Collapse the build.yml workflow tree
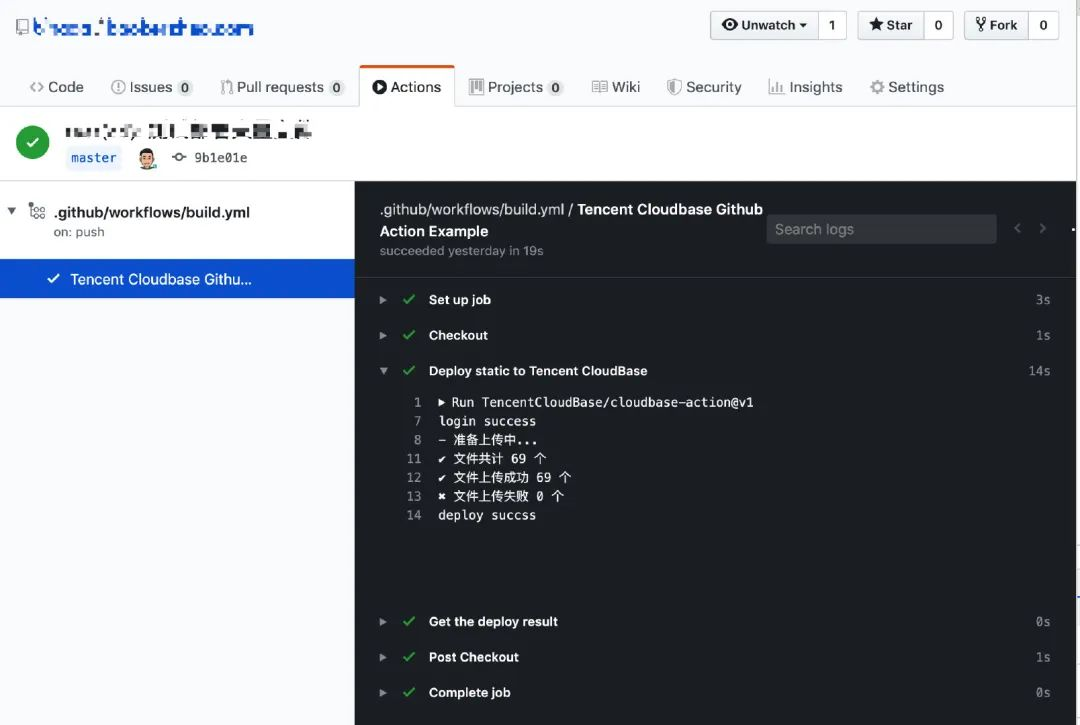 coord(12,211)
